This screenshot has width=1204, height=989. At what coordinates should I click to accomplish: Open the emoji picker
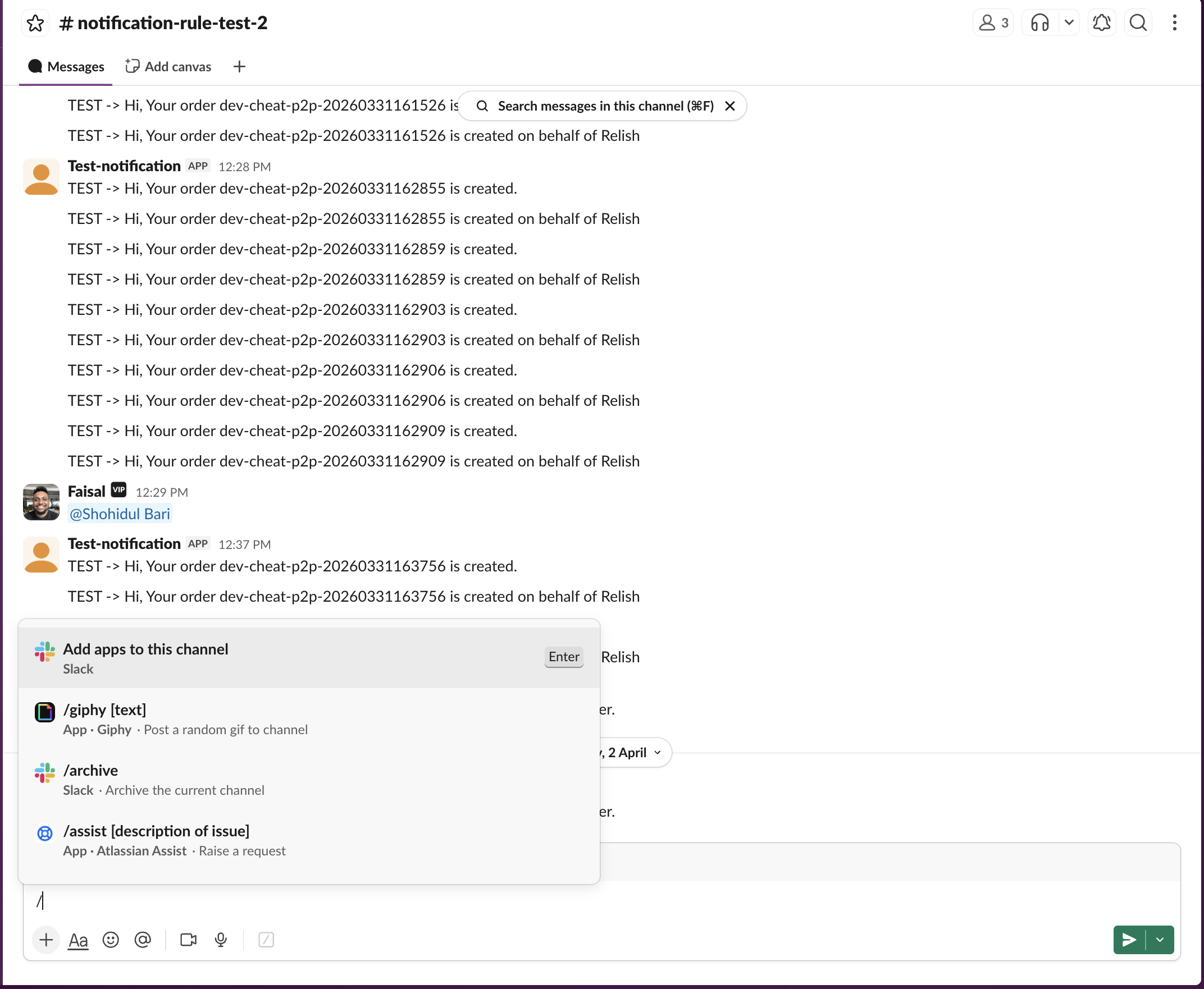pyautogui.click(x=111, y=940)
